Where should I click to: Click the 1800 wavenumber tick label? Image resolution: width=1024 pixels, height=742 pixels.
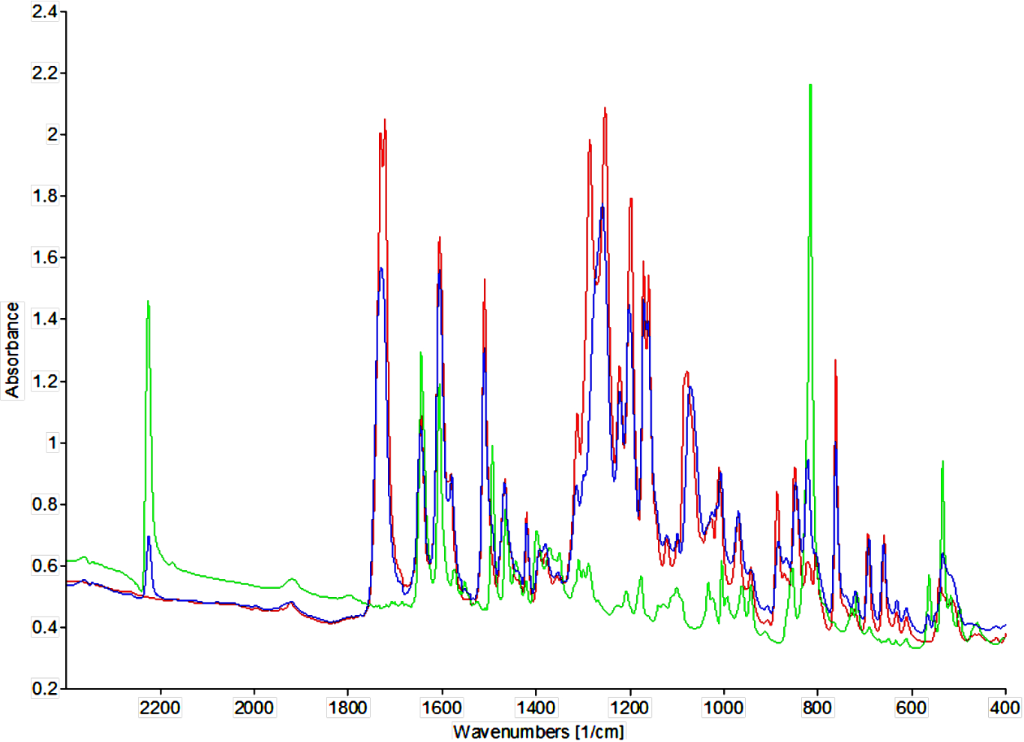point(348,707)
